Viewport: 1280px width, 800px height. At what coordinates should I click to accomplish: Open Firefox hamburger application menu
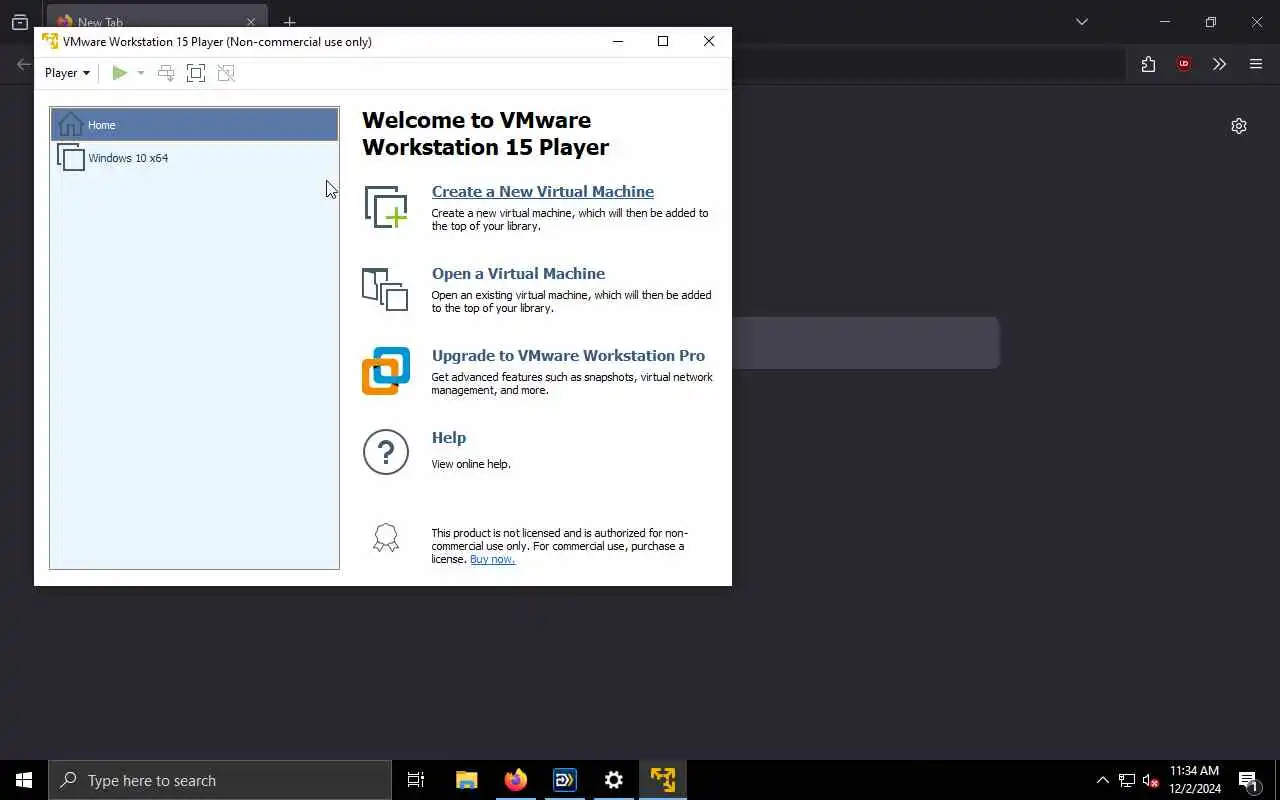(x=1256, y=64)
